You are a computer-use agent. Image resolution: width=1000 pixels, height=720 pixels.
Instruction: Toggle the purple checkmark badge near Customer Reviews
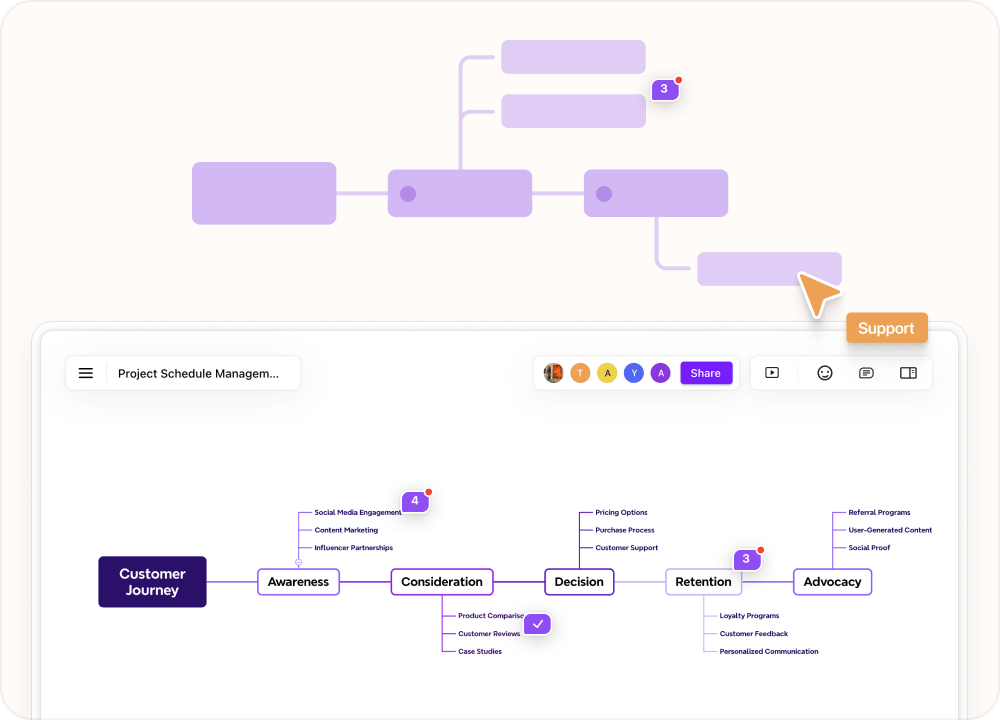point(538,624)
